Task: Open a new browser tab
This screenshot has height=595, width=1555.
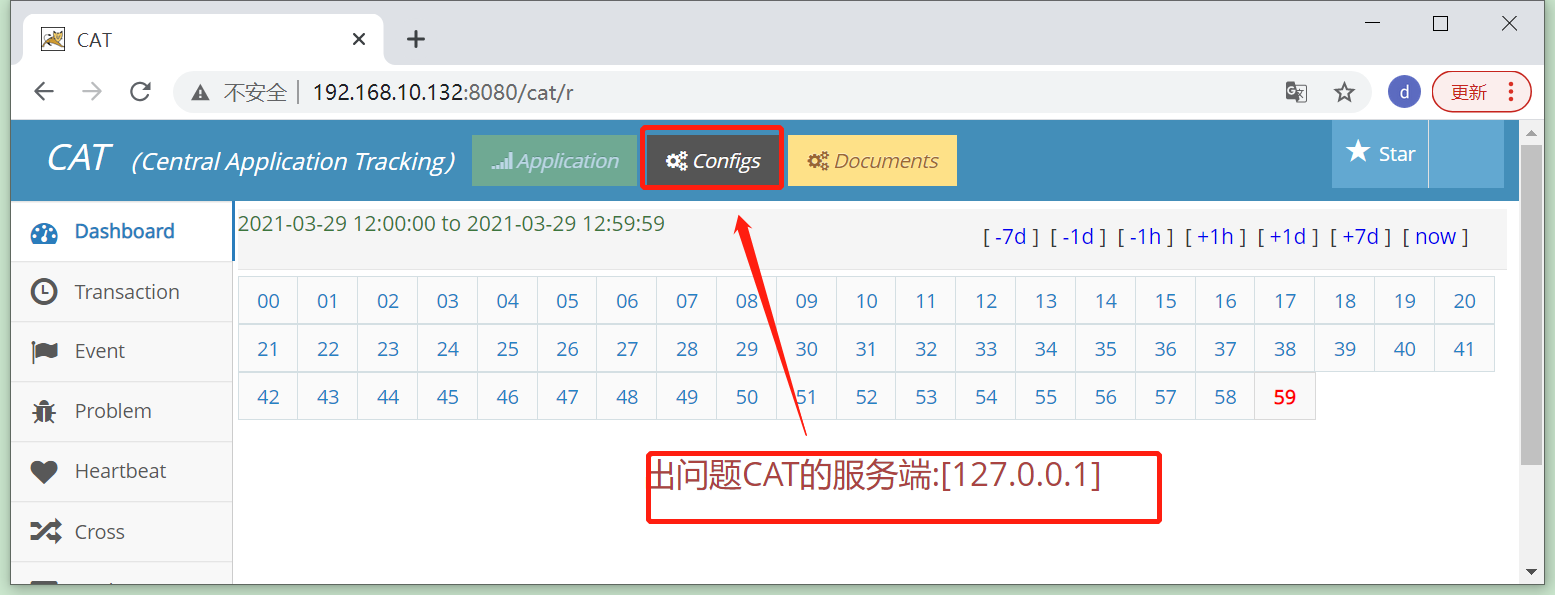Action: point(416,39)
